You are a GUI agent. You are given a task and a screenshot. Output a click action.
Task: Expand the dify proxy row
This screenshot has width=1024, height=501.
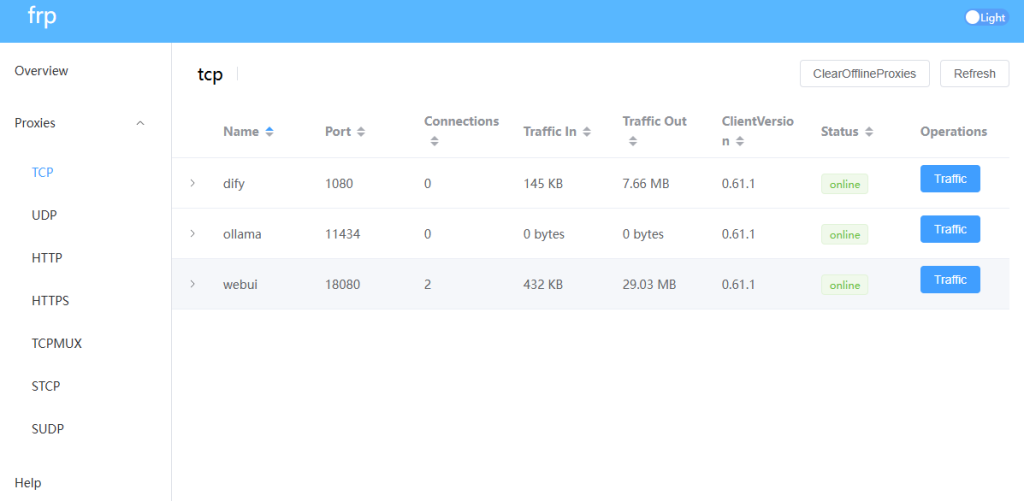tap(192, 183)
